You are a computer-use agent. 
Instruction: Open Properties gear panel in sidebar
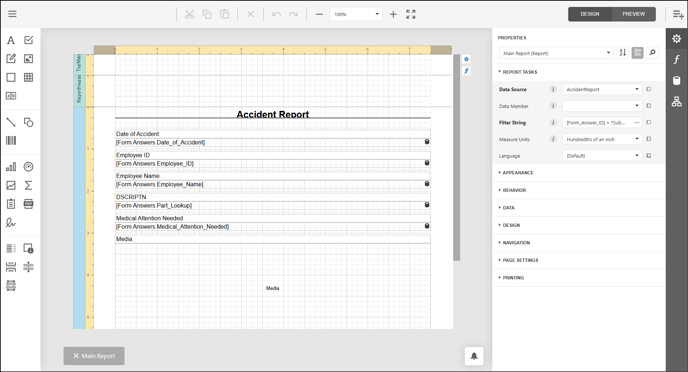point(677,39)
